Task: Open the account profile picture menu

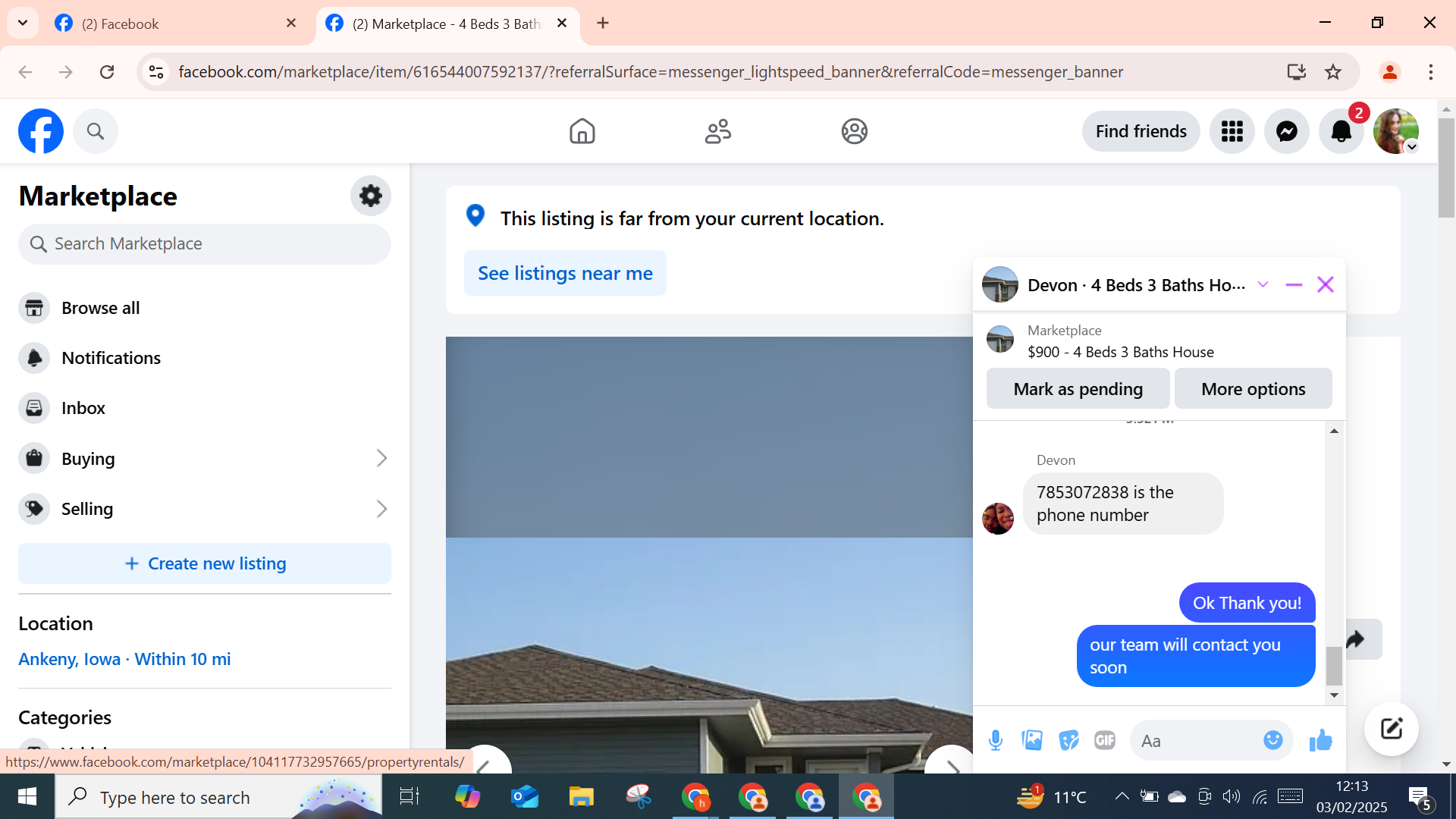Action: coord(1396,131)
